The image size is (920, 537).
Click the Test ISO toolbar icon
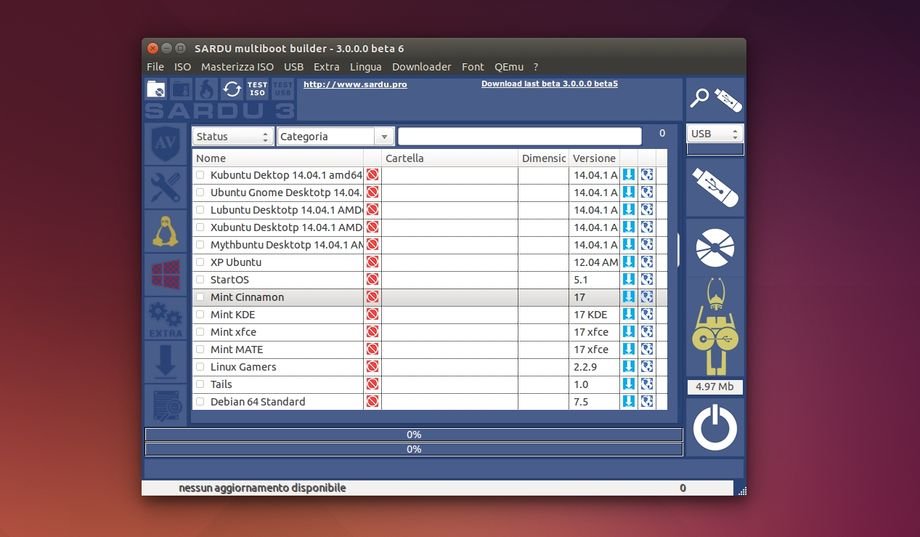coord(257,89)
